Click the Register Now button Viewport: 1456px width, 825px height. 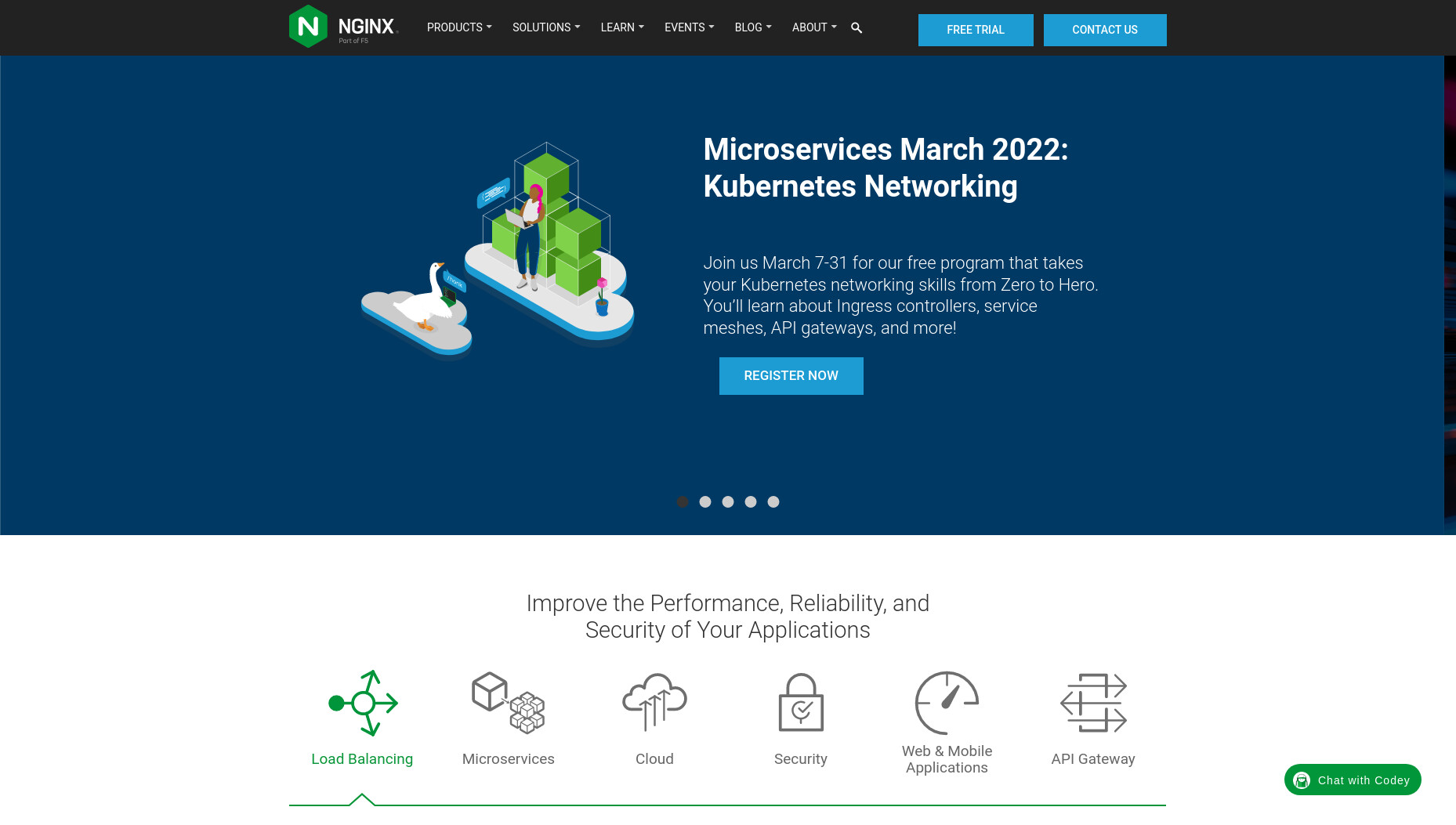click(791, 376)
